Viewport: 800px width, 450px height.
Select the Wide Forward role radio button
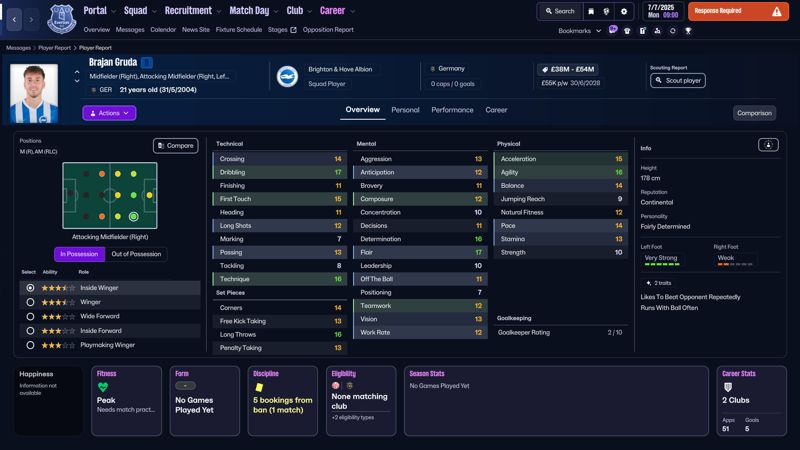click(30, 316)
